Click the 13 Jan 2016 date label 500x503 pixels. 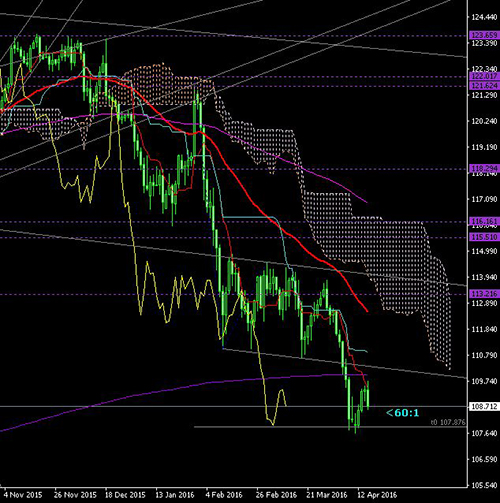175,495
